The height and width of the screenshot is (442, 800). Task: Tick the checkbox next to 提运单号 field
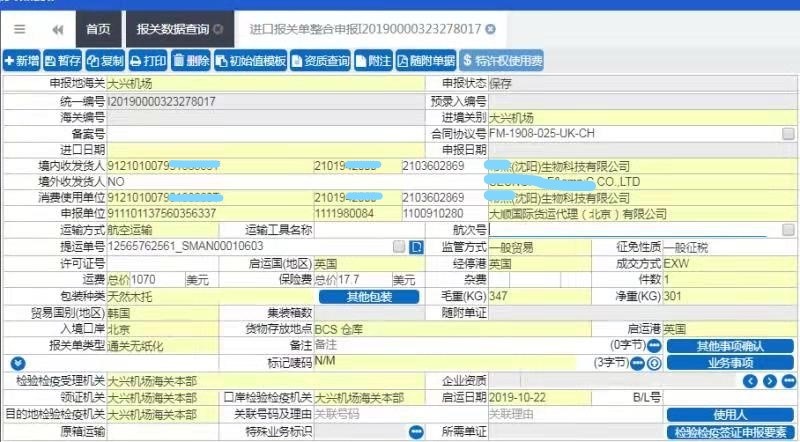(400, 246)
